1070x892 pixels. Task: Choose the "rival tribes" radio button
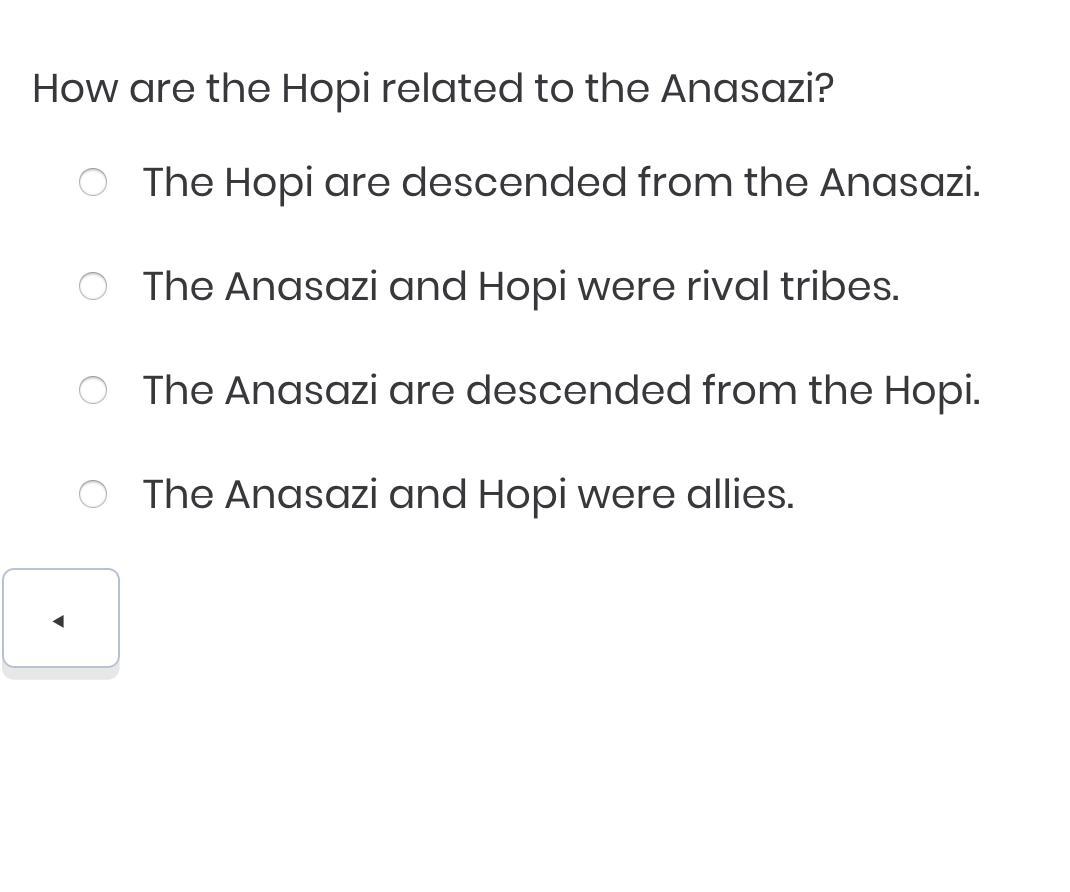point(93,286)
